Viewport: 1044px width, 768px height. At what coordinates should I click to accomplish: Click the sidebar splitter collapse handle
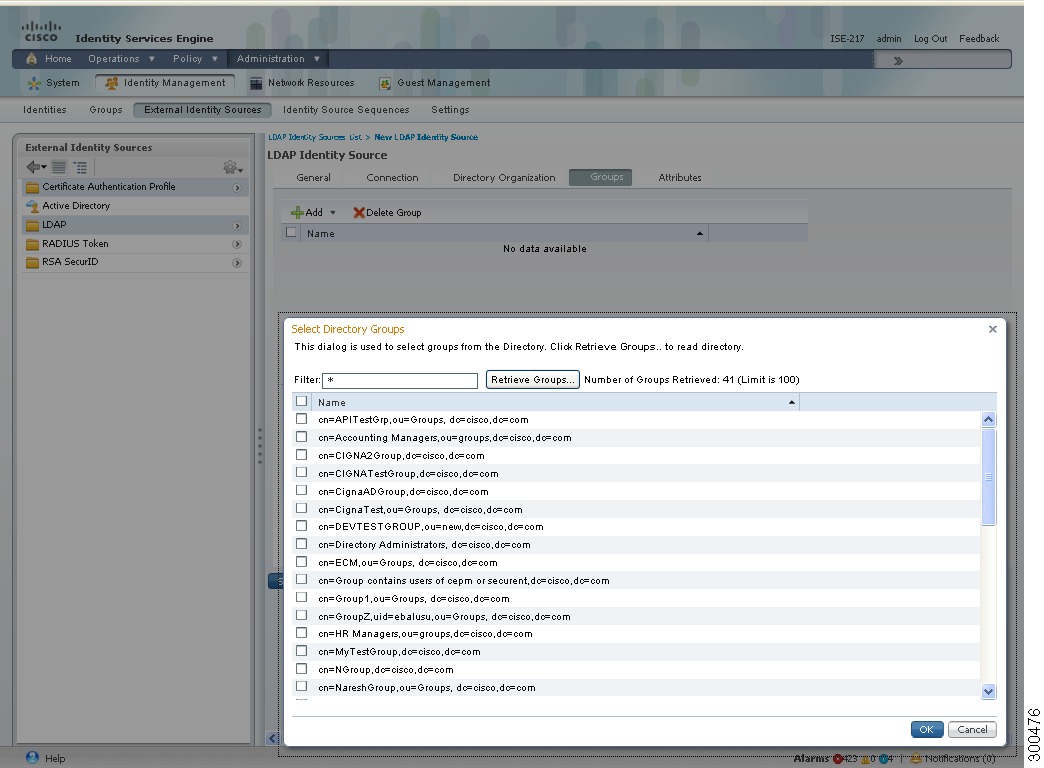pos(260,446)
